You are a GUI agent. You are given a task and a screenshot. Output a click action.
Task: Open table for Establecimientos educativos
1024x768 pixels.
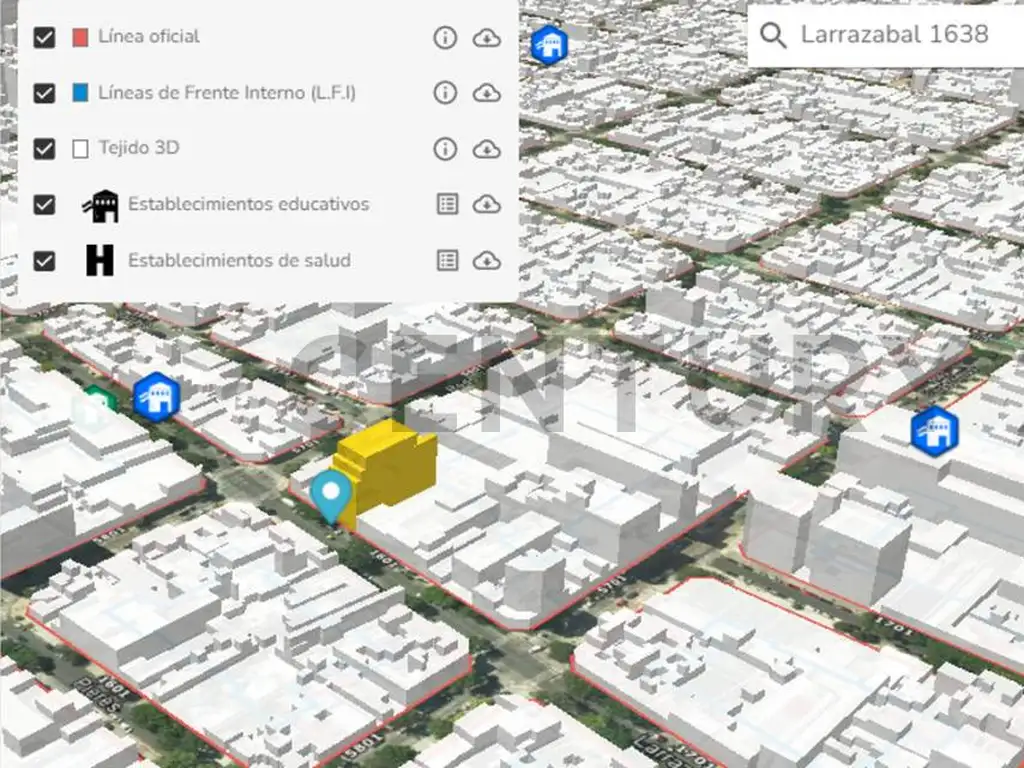coord(448,204)
